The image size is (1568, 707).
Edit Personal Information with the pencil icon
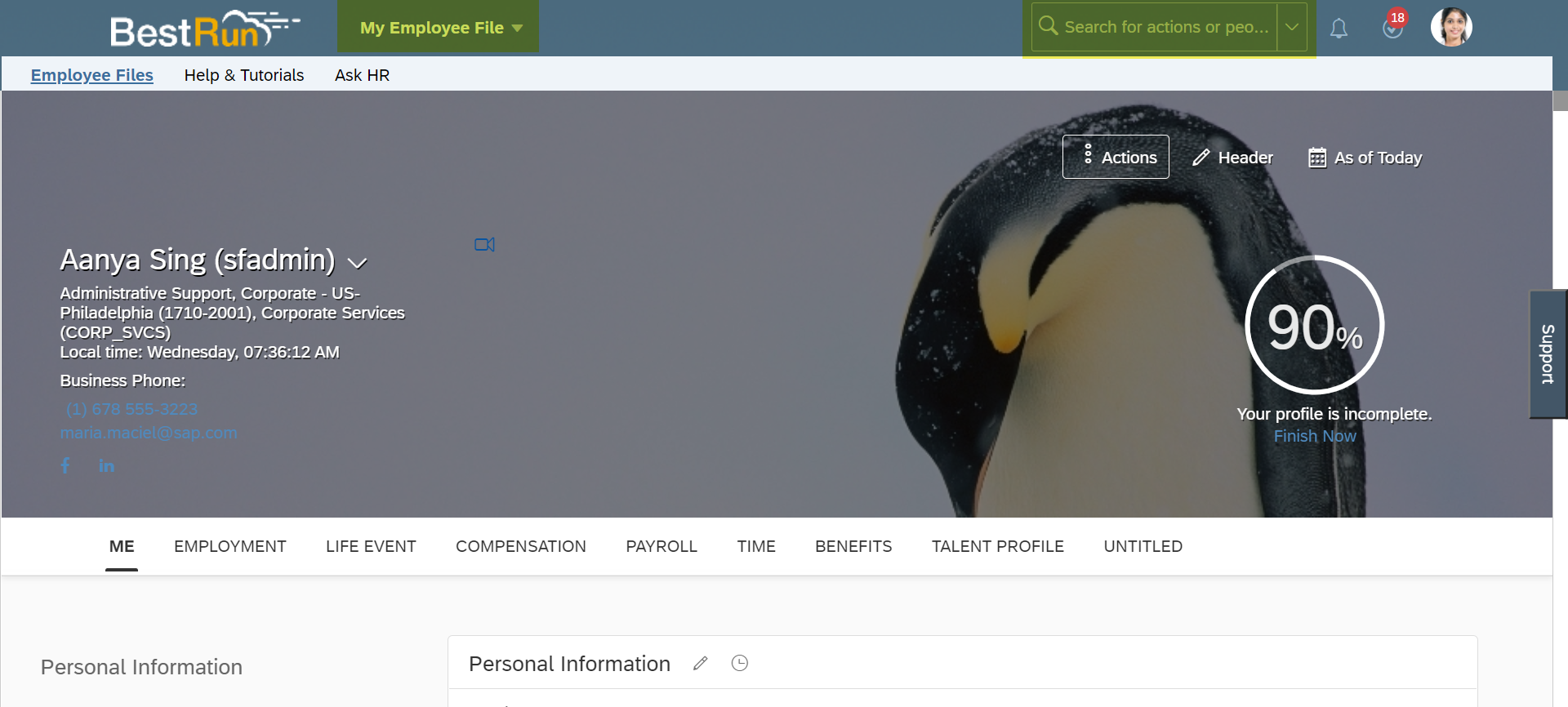701,663
